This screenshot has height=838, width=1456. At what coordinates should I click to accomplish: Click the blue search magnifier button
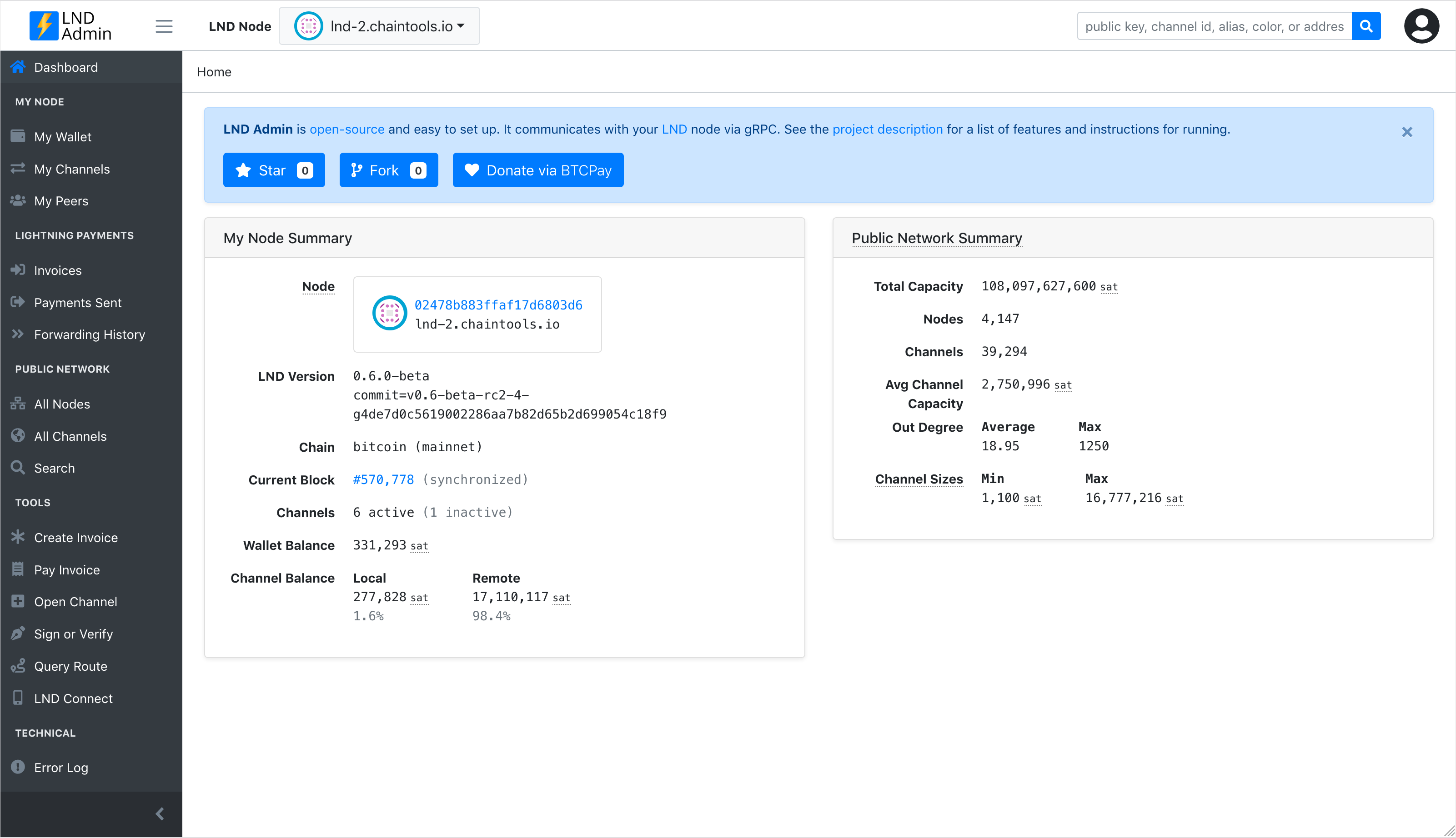[x=1366, y=26]
